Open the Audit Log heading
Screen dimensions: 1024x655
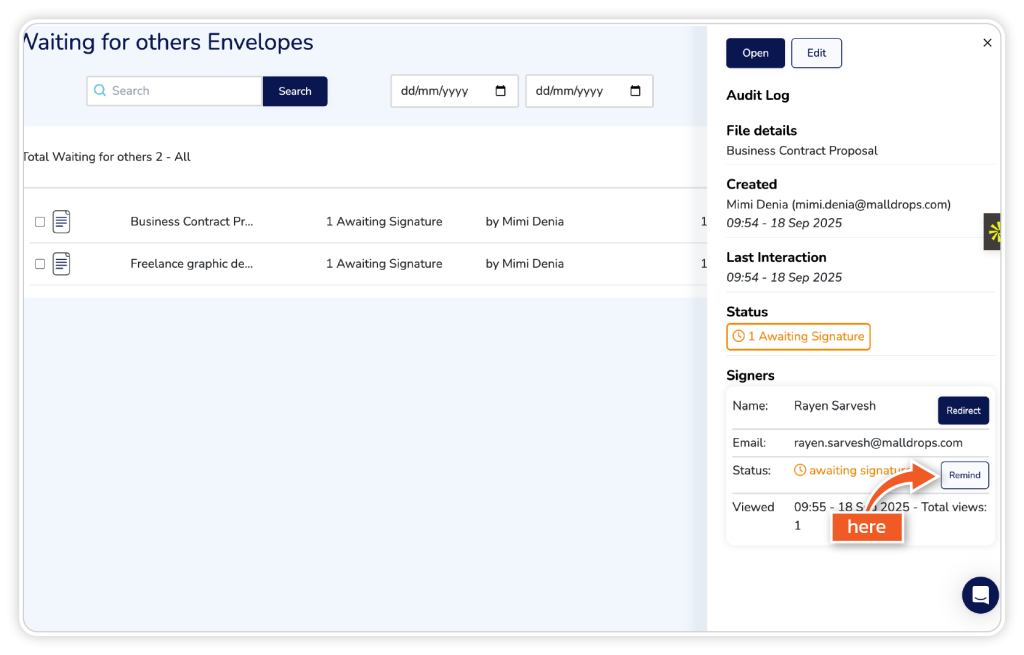click(757, 96)
